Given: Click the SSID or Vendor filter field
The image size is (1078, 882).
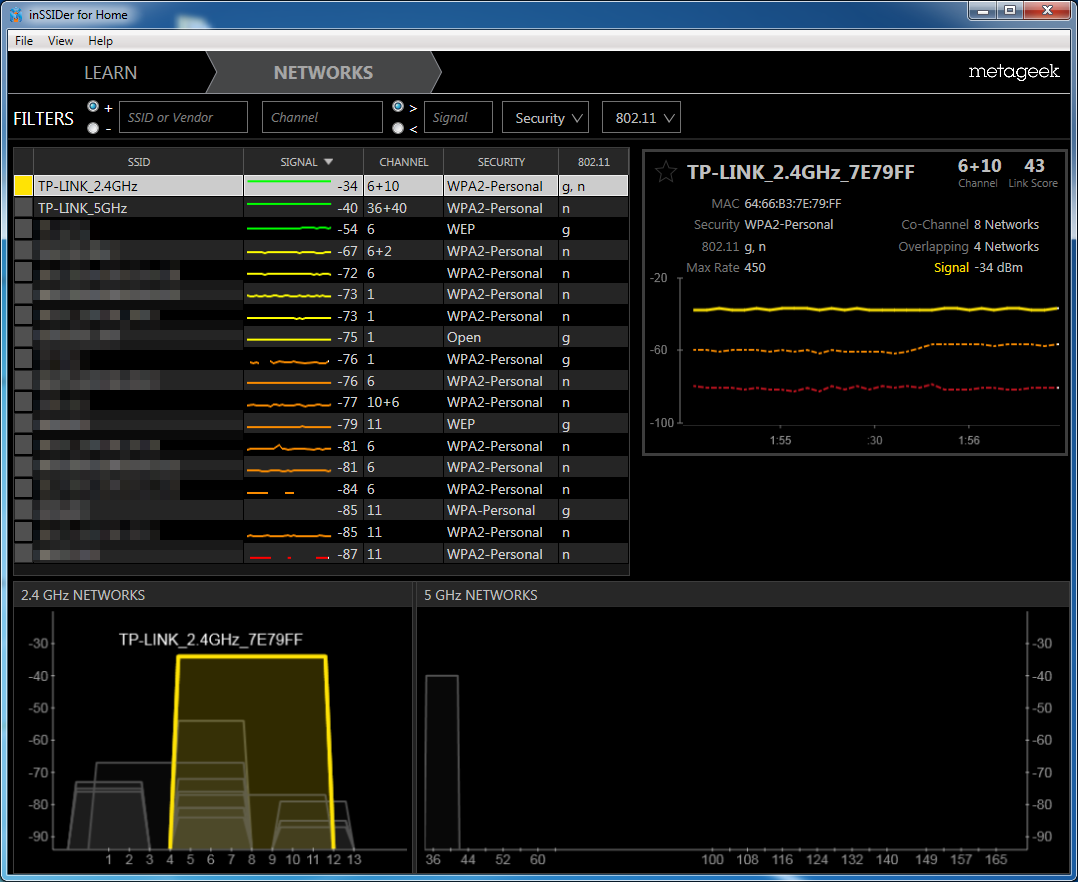Looking at the screenshot, I should 184,117.
